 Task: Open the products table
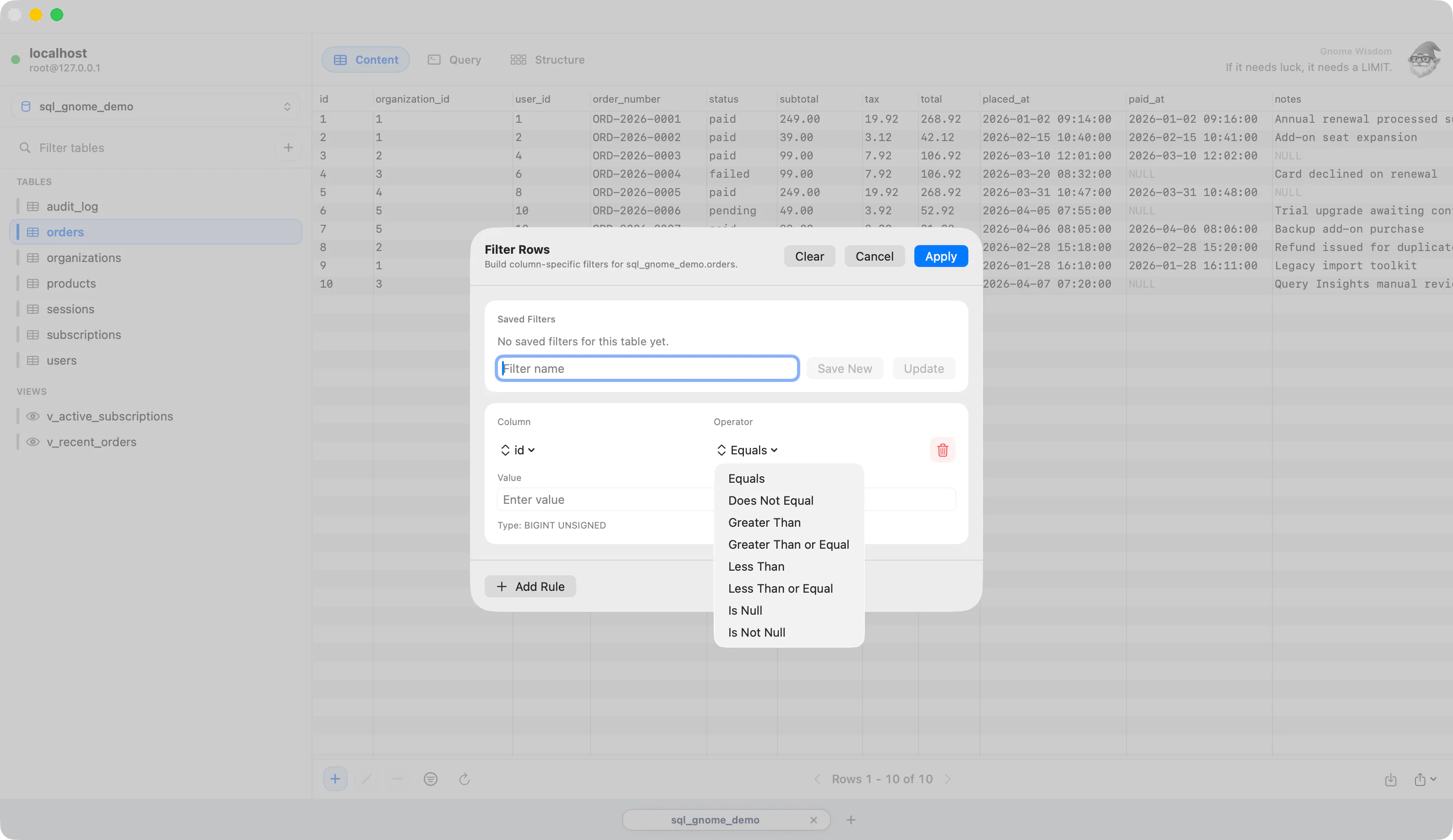click(156, 283)
